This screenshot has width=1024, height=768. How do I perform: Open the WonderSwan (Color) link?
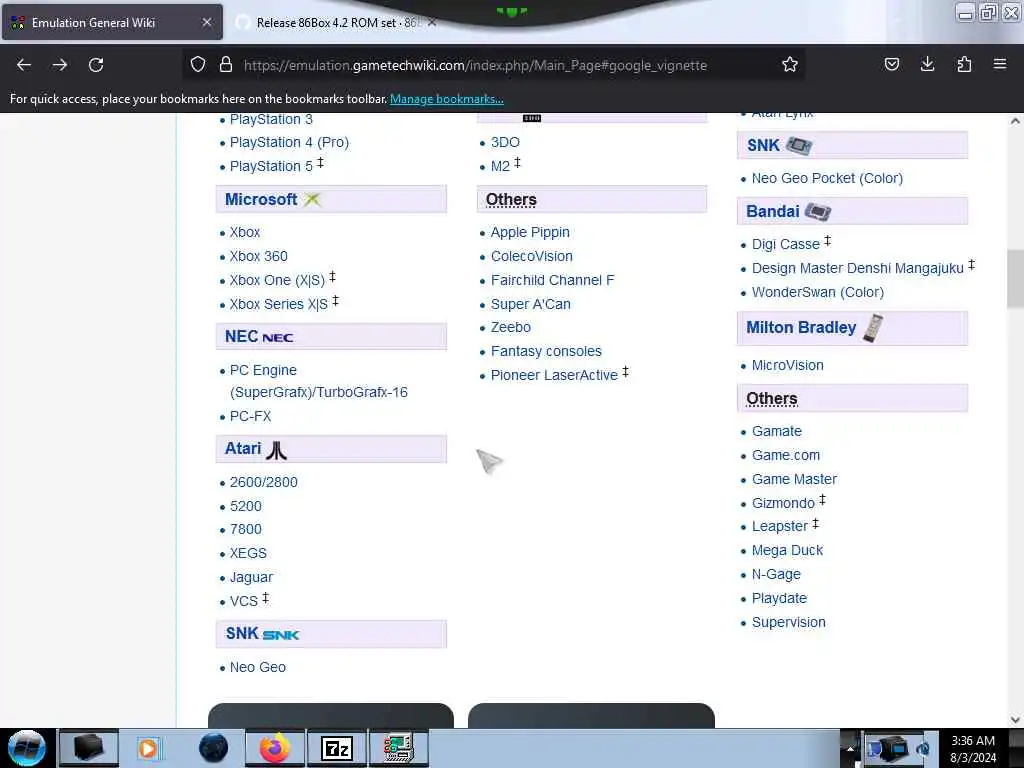pos(818,292)
